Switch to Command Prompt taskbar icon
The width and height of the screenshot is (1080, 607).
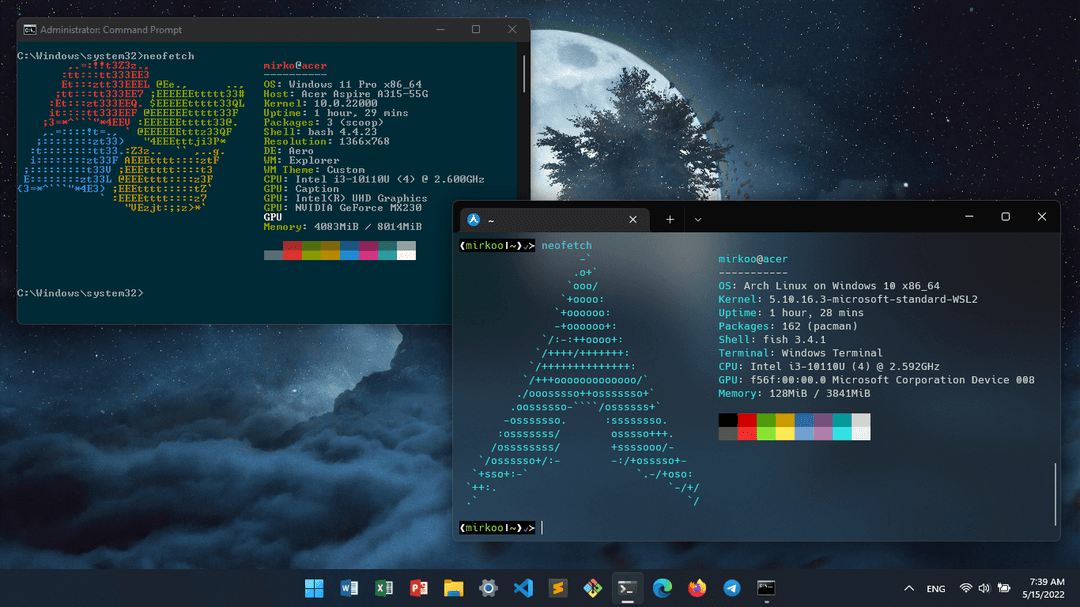click(766, 588)
